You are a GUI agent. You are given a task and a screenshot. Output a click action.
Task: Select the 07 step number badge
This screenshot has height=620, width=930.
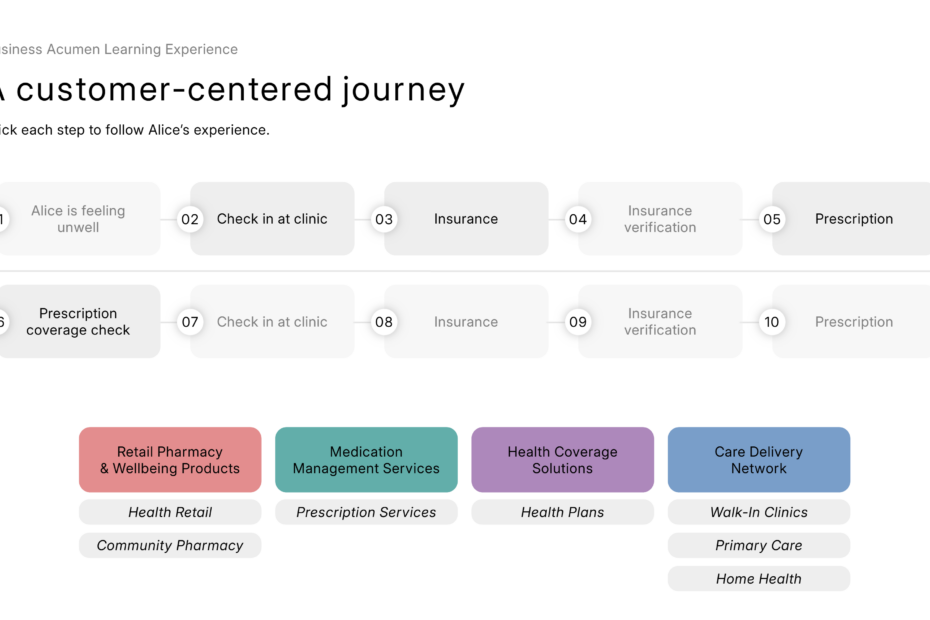pos(190,322)
